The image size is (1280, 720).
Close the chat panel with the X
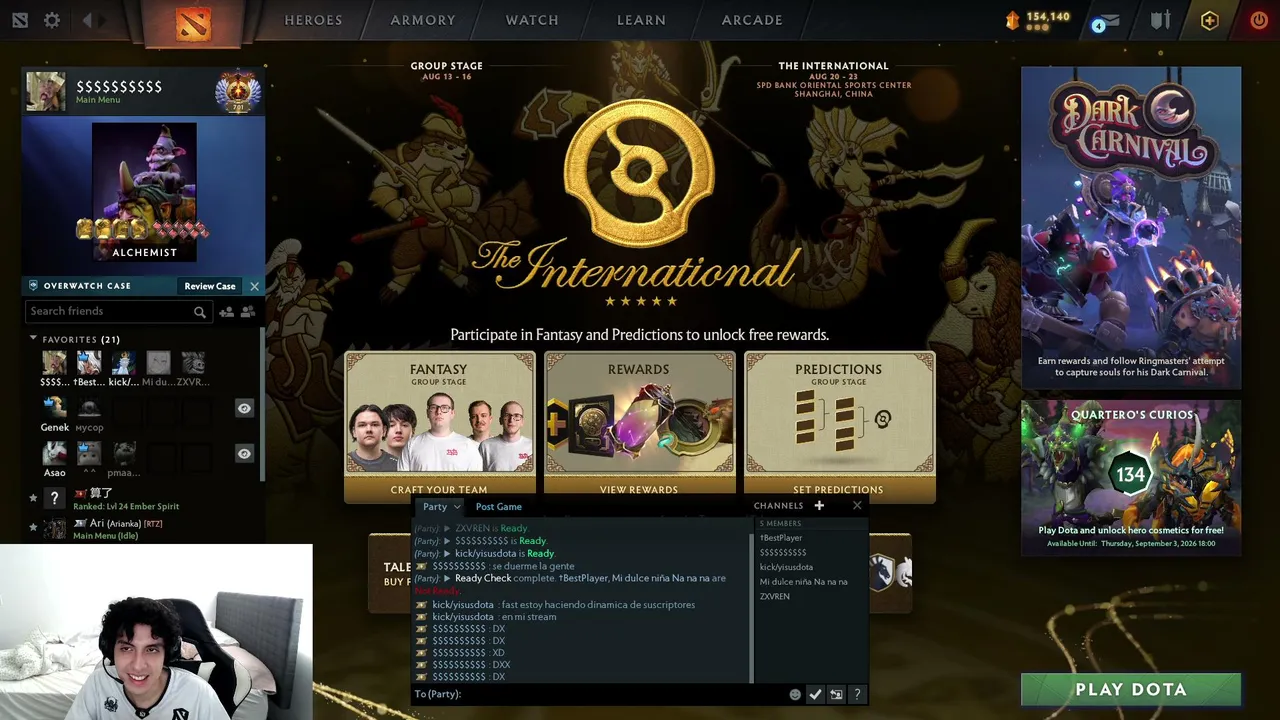[857, 506]
